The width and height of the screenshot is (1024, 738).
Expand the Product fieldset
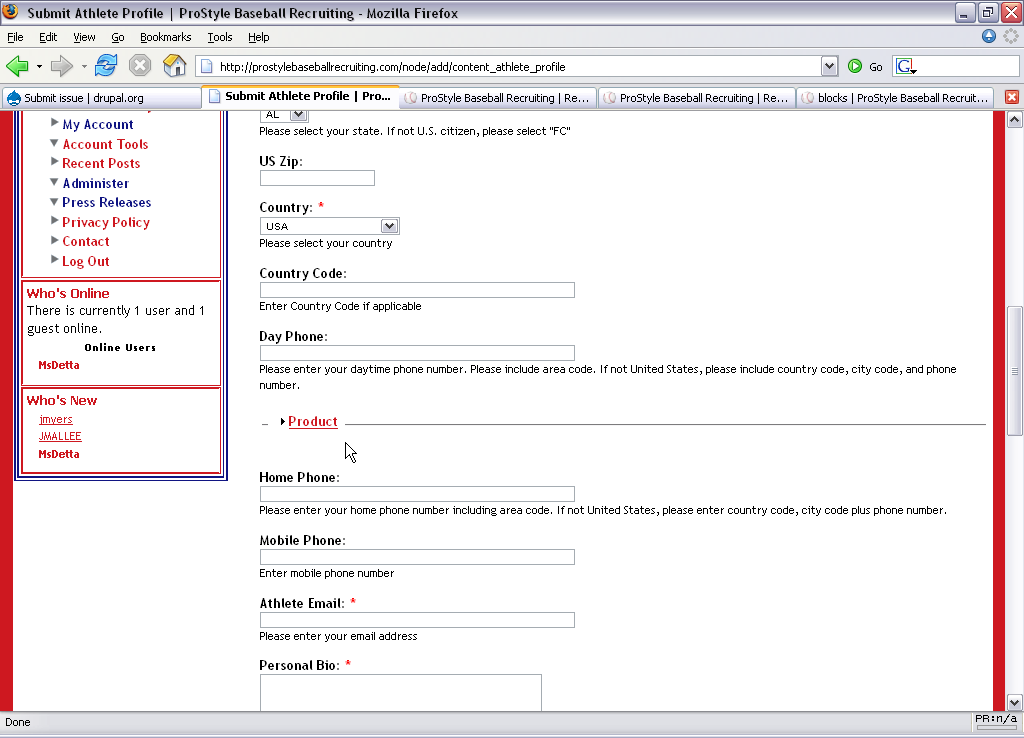coord(283,422)
